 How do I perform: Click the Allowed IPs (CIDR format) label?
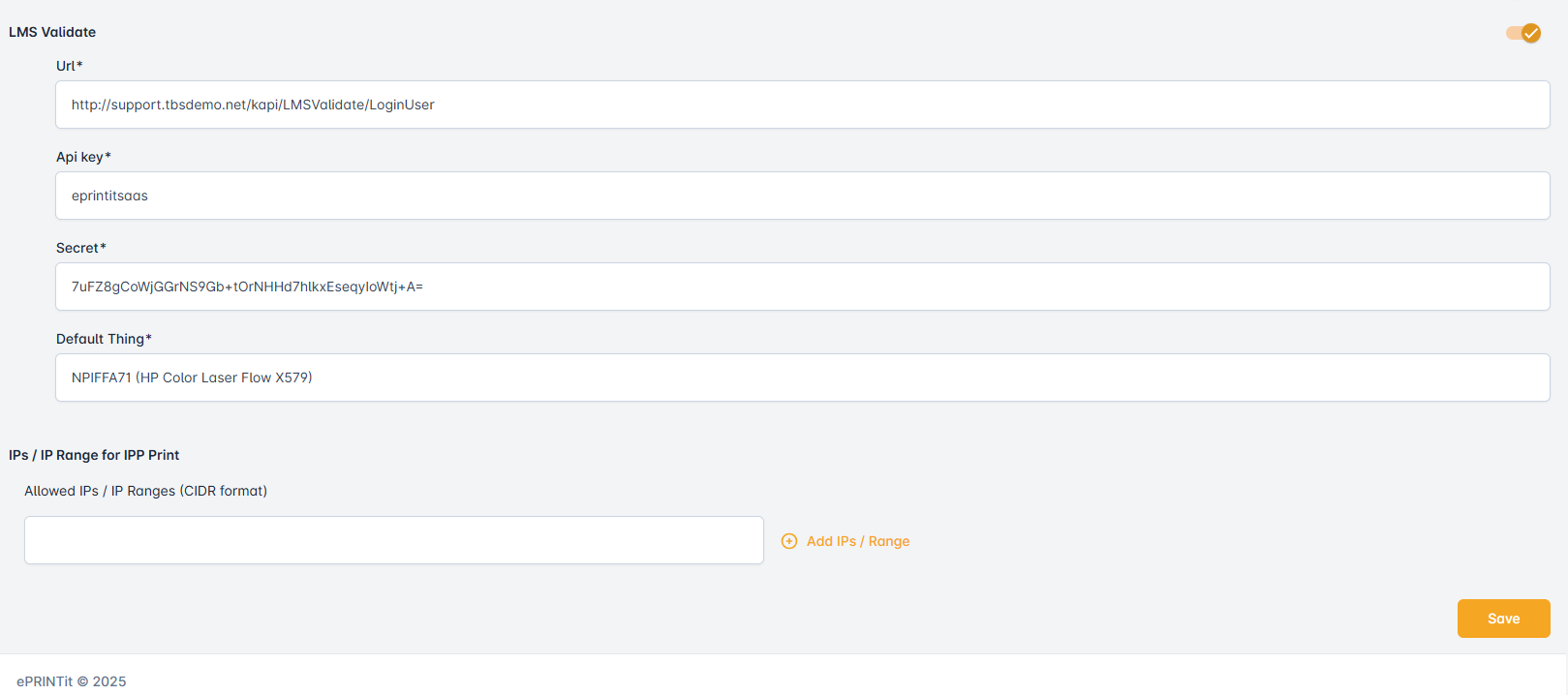coord(145,491)
